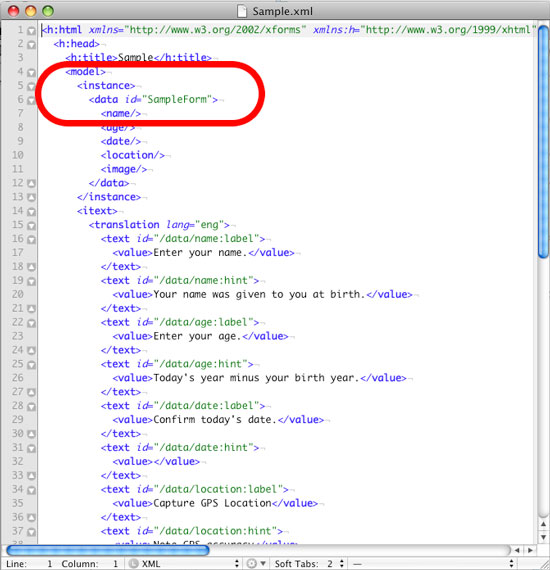Click the end-fold marker on line 18

32,267
